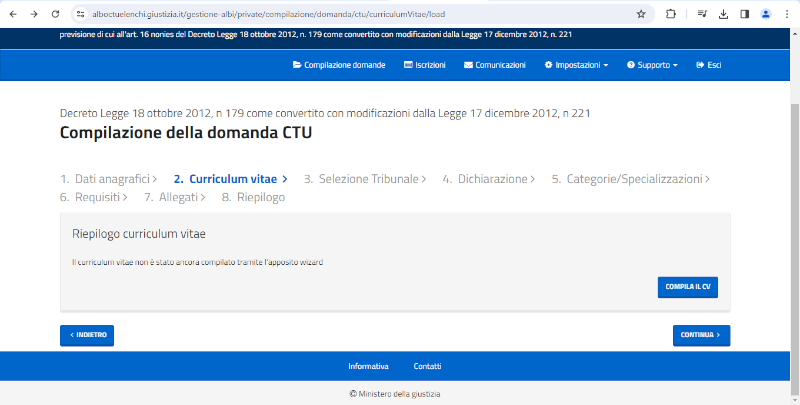Expand the Impostazioni dropdown menu
800x405 pixels.
577,65
